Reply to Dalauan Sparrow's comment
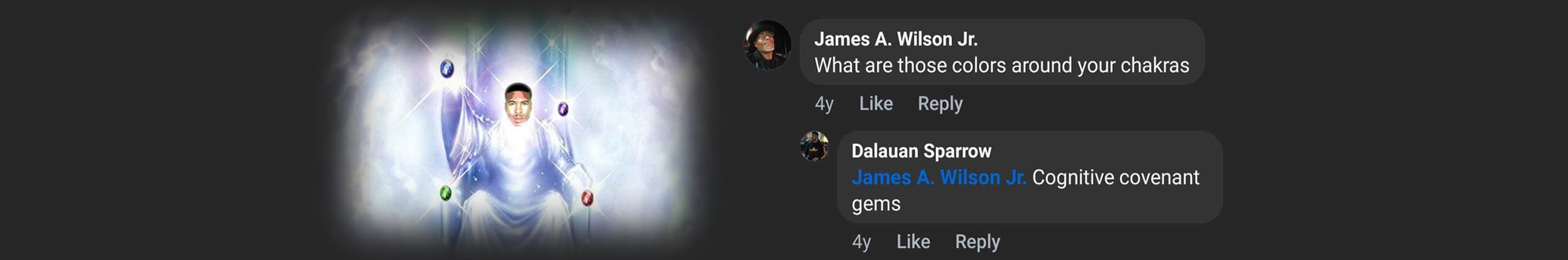Screen dimensions: 1568x260 click(x=978, y=242)
